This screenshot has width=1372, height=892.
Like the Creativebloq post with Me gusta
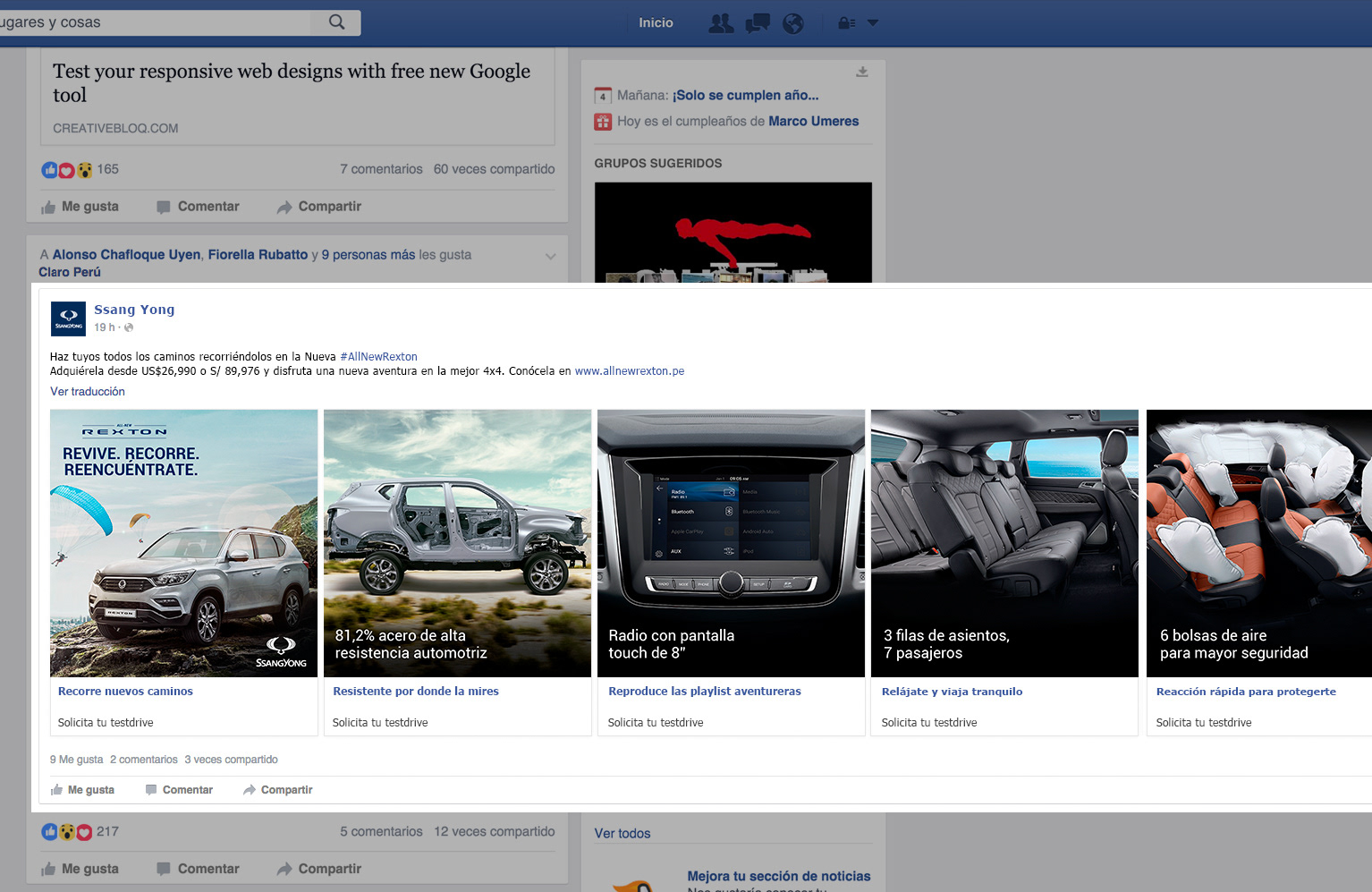[x=80, y=207]
